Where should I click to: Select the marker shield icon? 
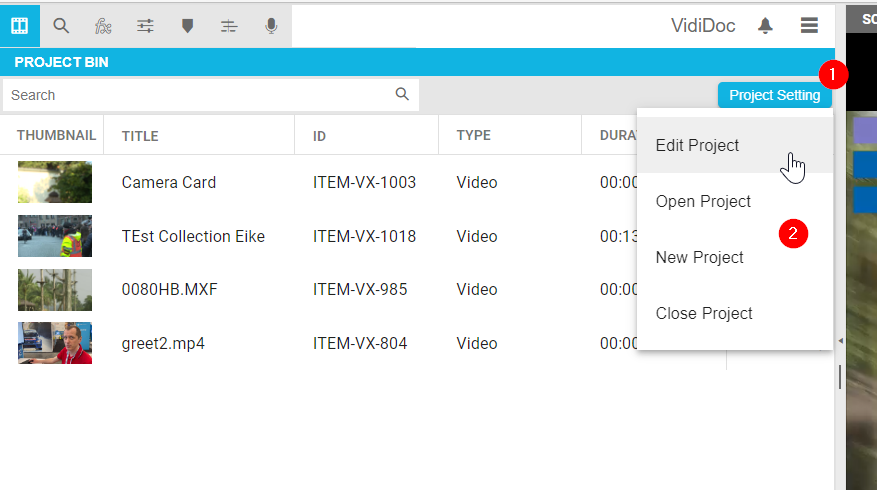pyautogui.click(x=187, y=26)
